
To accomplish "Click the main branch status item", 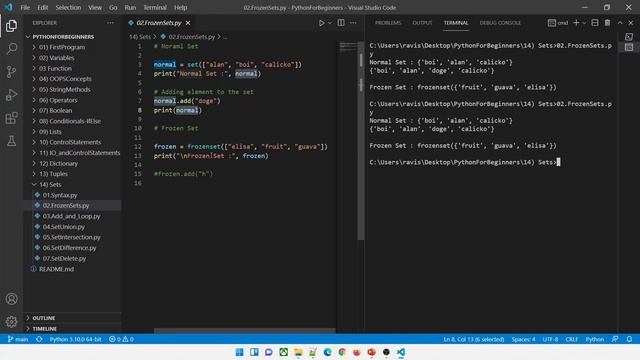I will (18, 339).
